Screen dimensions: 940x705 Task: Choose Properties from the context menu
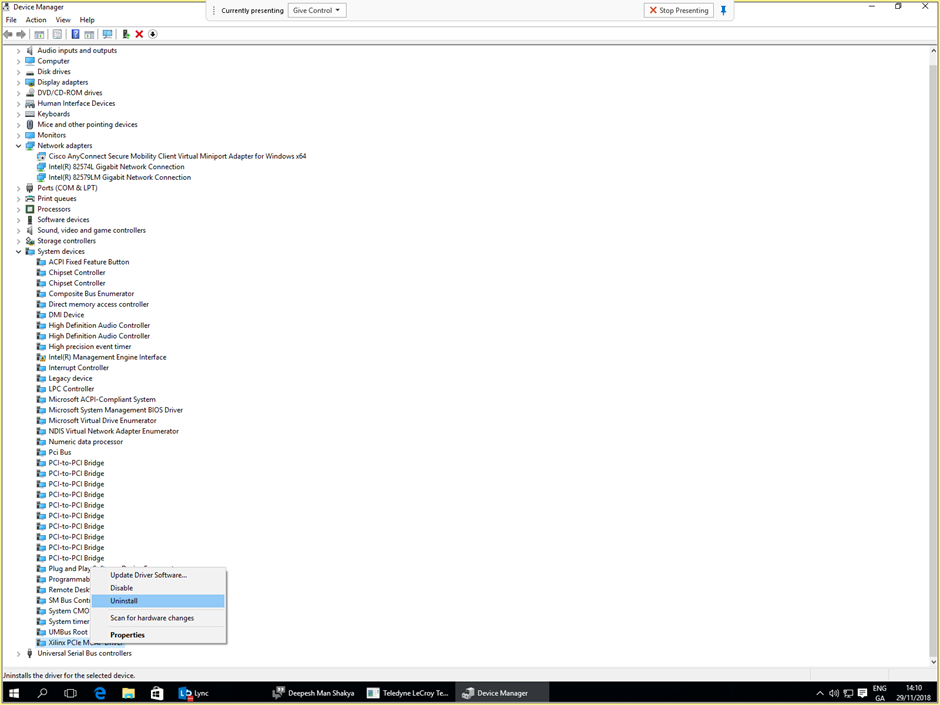coord(127,634)
